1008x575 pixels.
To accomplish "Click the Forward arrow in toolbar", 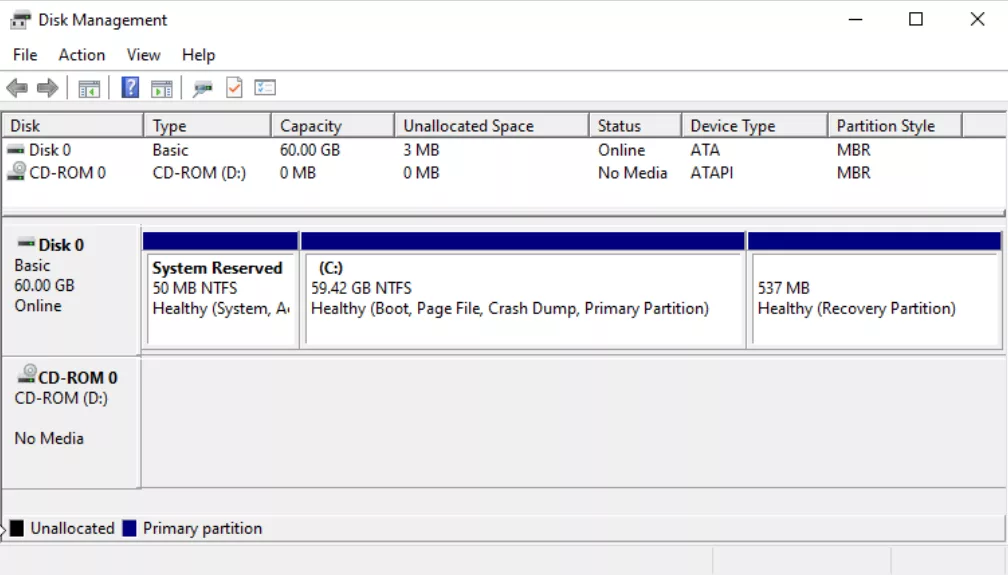I will [x=48, y=87].
